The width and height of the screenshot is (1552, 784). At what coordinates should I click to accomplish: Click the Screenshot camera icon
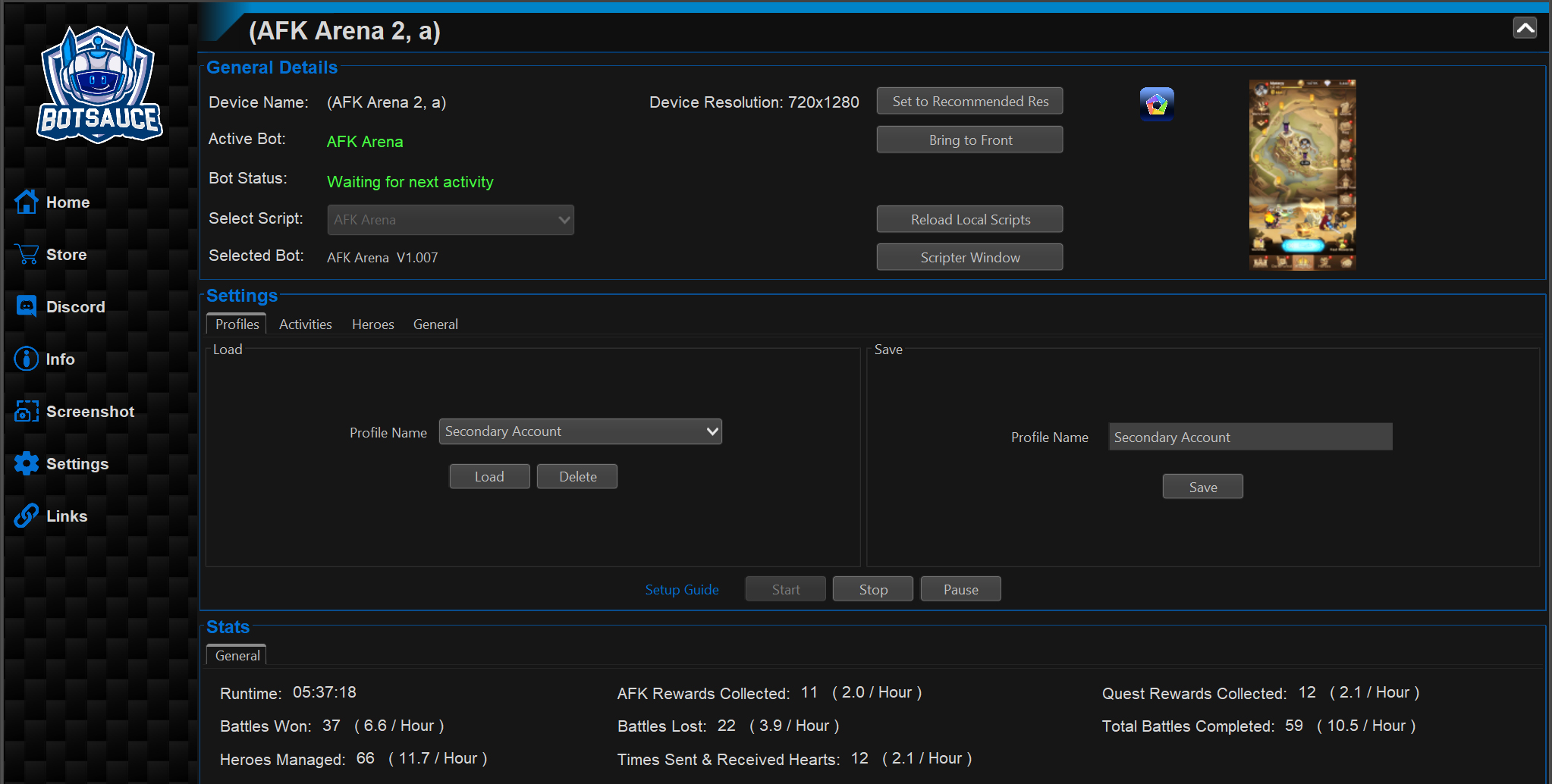click(27, 411)
